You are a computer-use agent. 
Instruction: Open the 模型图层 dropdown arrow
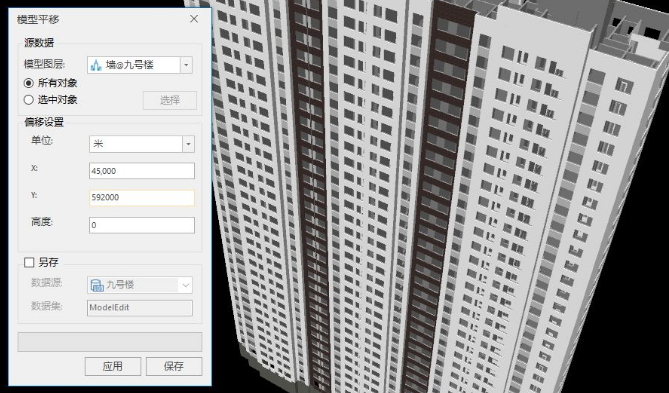pos(186,65)
